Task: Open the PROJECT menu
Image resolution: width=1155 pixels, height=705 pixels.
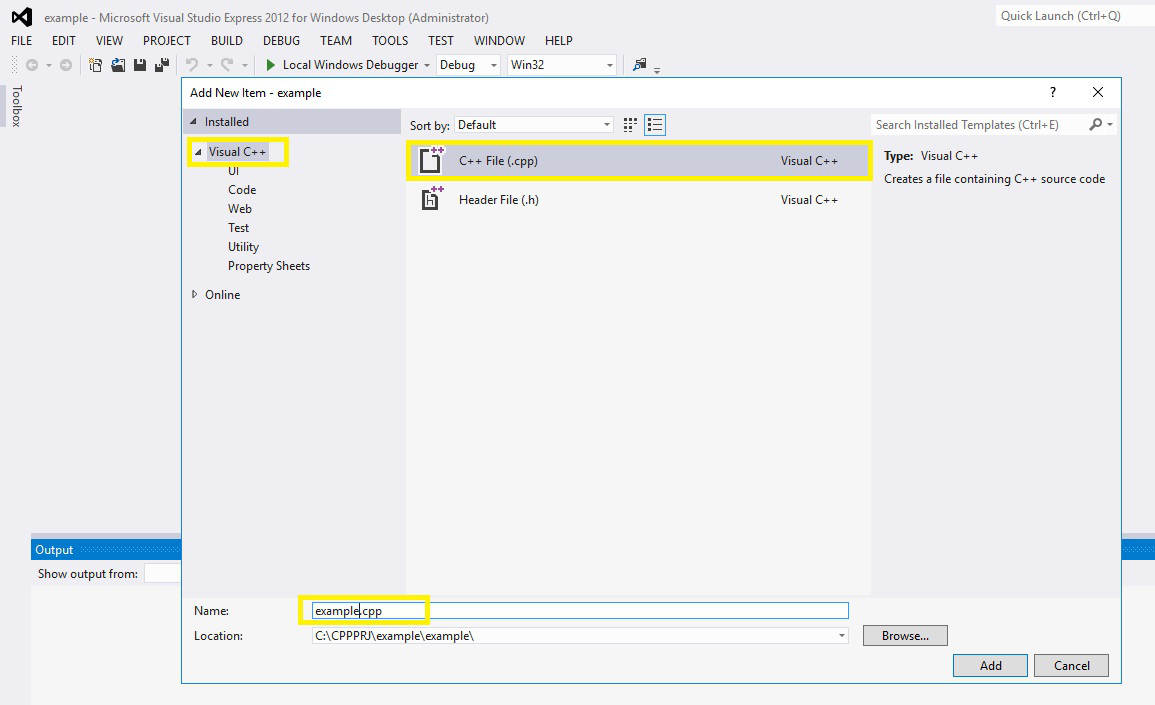Action: [x=166, y=41]
